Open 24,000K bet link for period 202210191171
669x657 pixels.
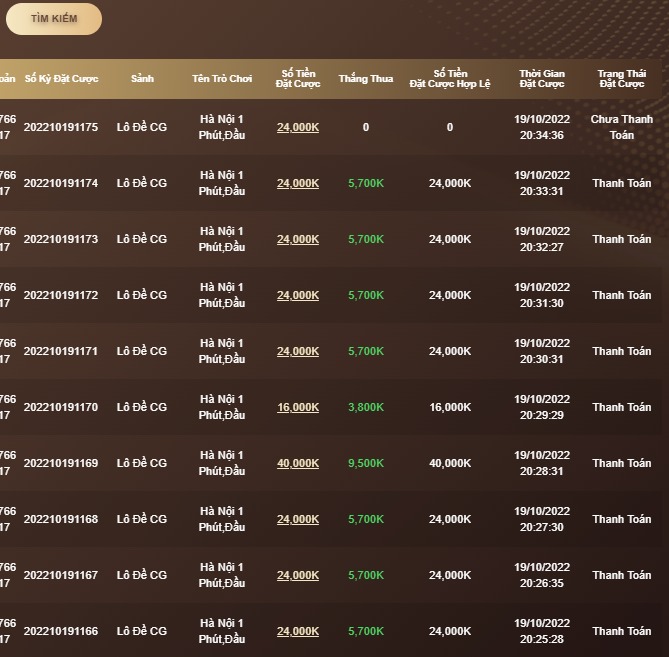pos(298,352)
